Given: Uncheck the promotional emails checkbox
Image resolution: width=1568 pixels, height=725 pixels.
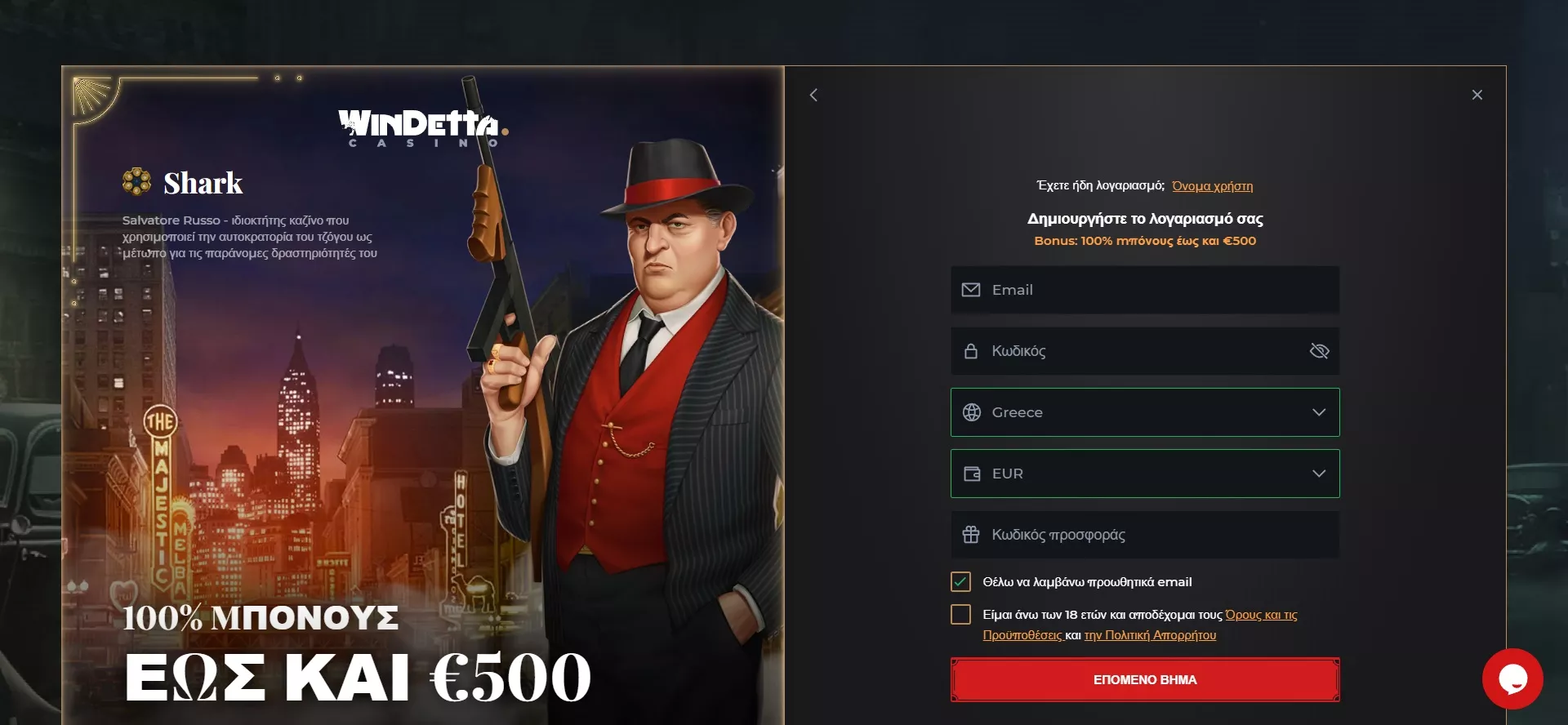Looking at the screenshot, I should tap(960, 581).
